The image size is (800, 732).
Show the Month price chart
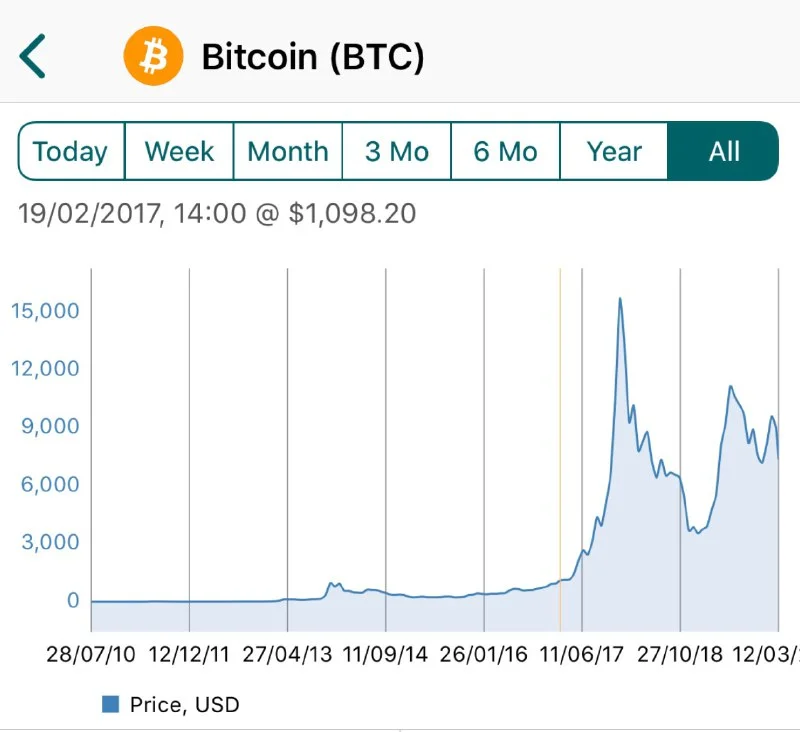pyautogui.click(x=288, y=152)
